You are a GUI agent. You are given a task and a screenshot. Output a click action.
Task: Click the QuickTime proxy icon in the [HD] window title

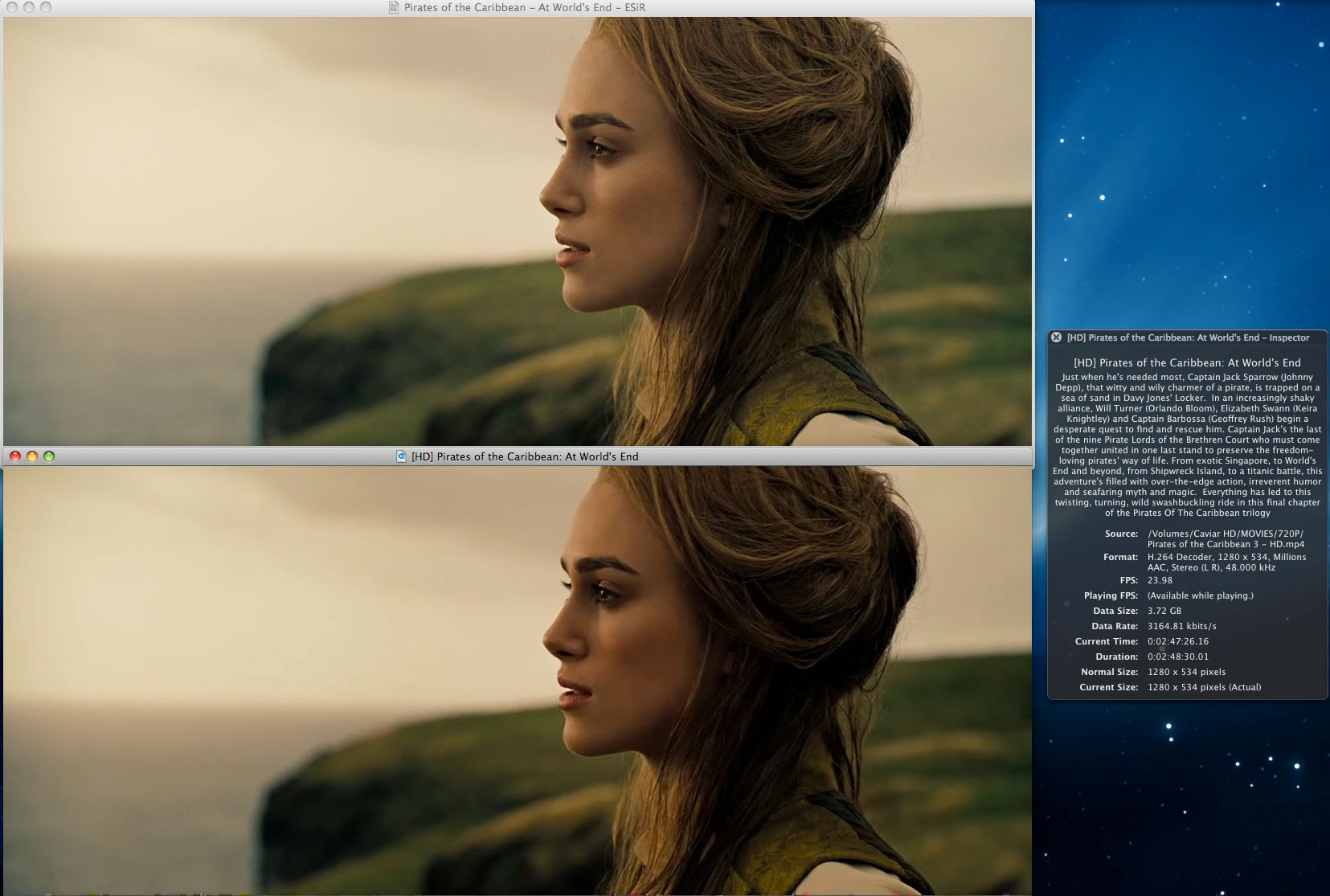coord(401,456)
